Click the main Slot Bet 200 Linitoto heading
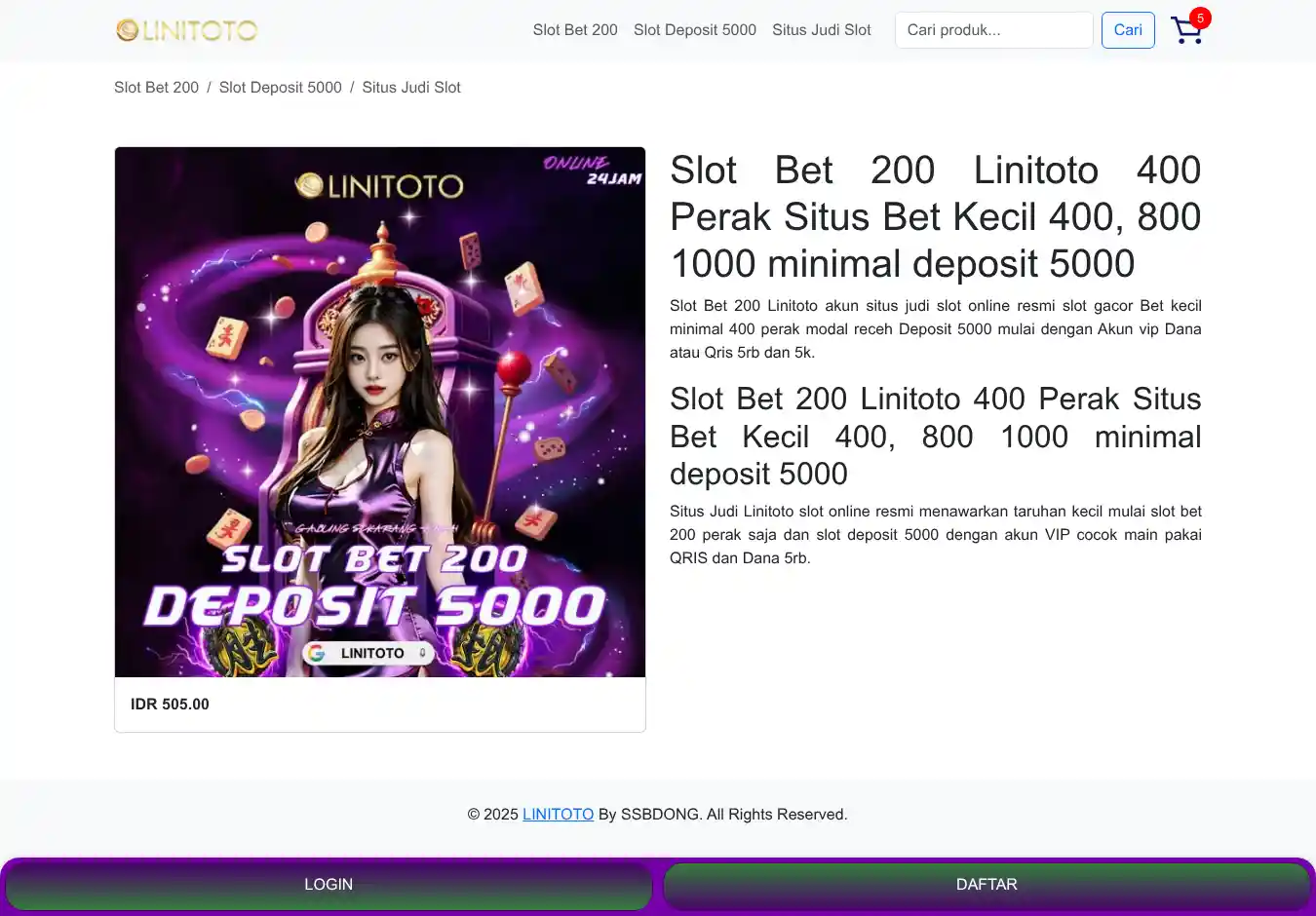The width and height of the screenshot is (1316, 916). tap(936, 217)
